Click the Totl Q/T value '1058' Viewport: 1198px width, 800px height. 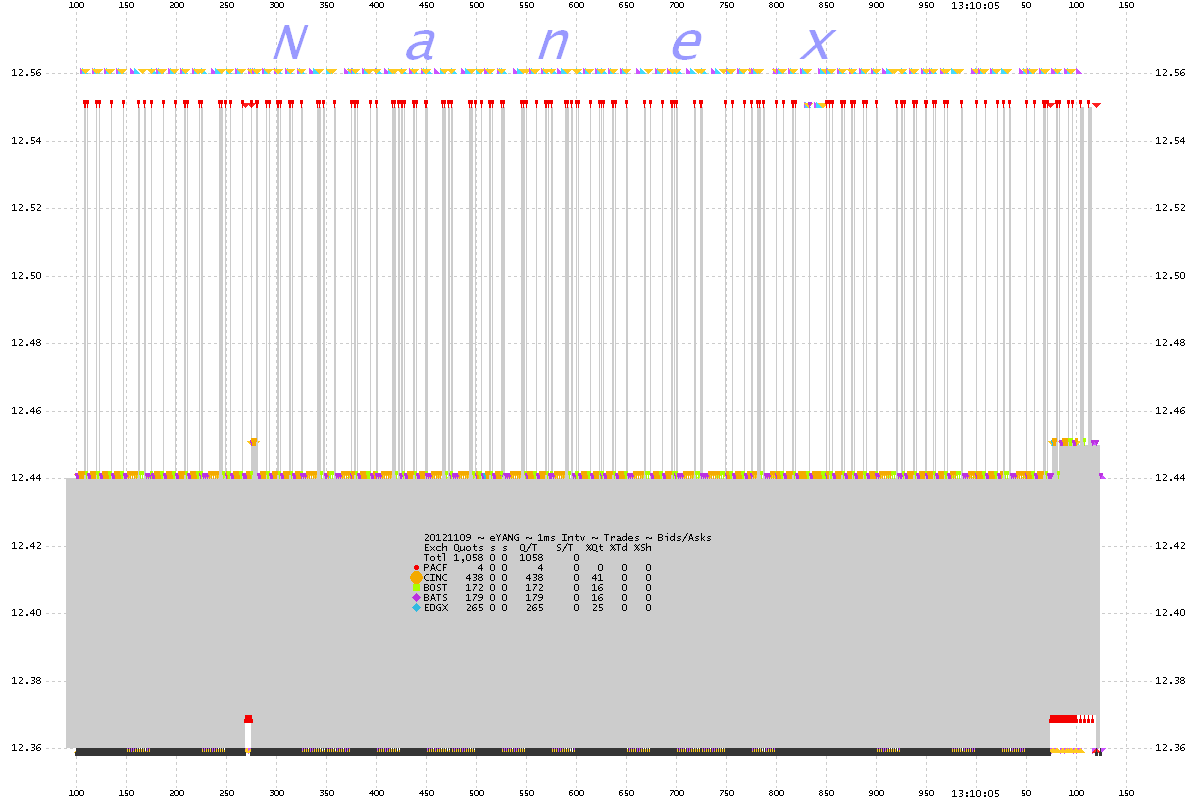click(531, 558)
